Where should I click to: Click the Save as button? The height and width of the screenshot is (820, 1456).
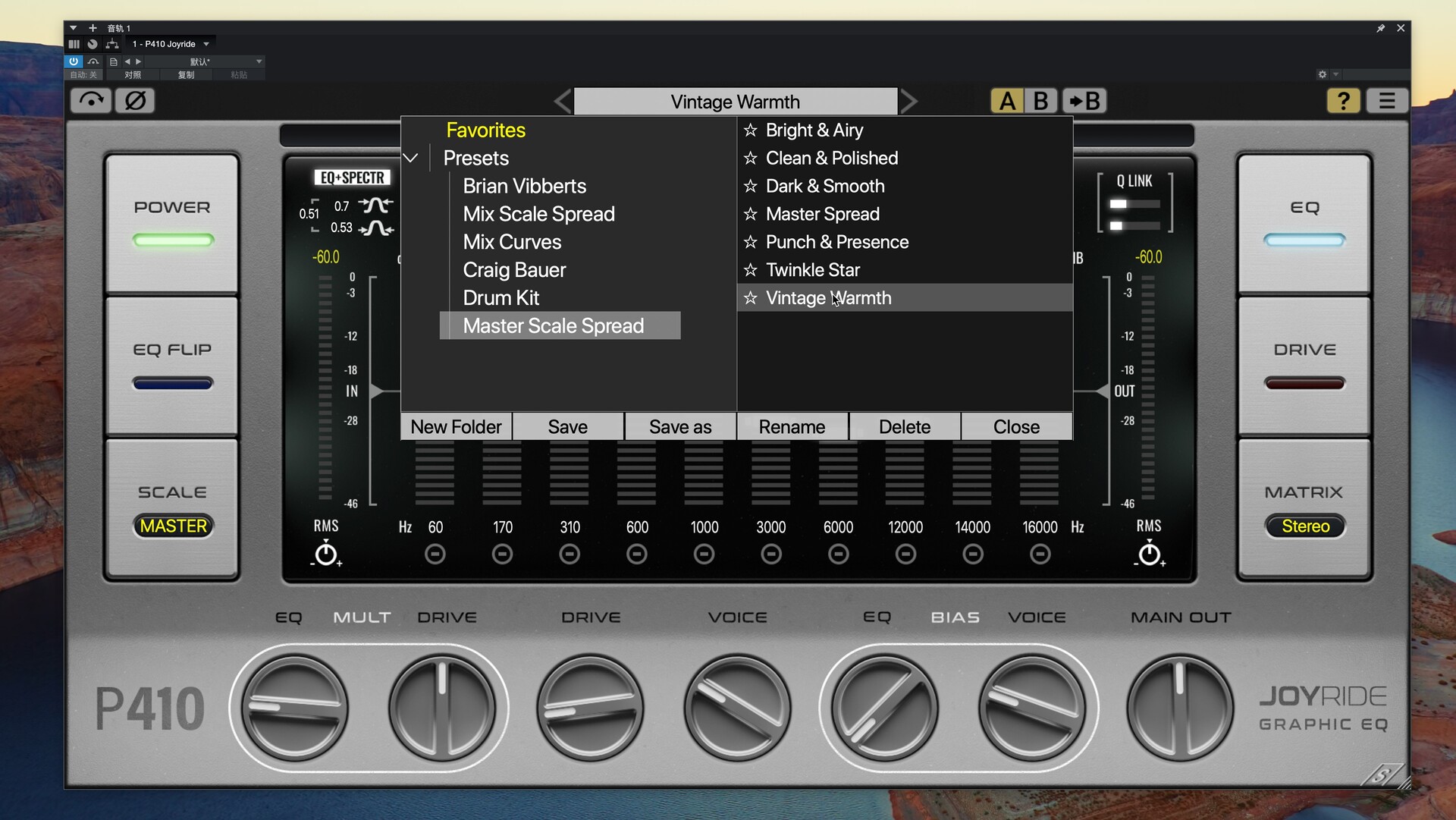(680, 427)
